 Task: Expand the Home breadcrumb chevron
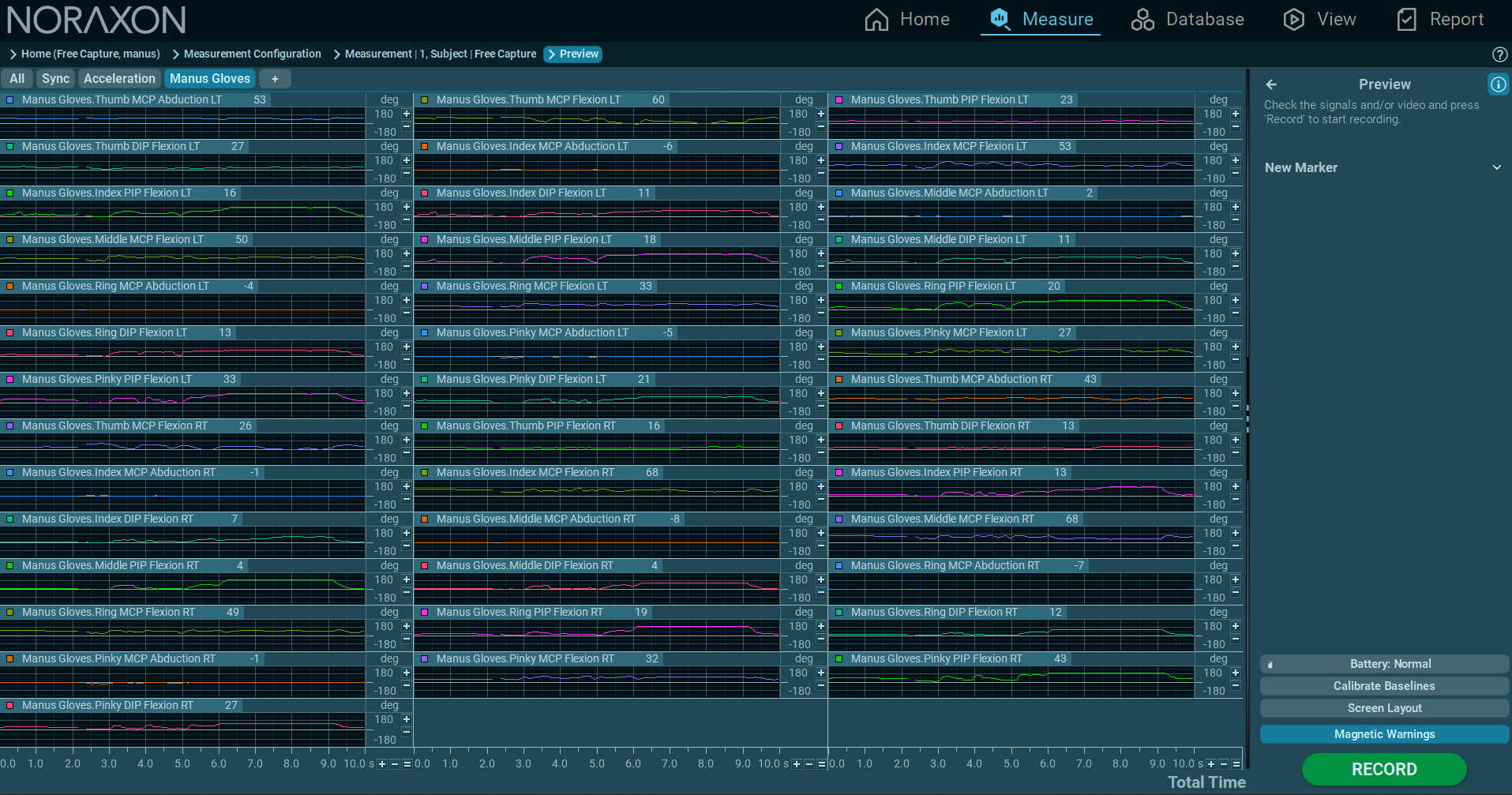pos(13,54)
